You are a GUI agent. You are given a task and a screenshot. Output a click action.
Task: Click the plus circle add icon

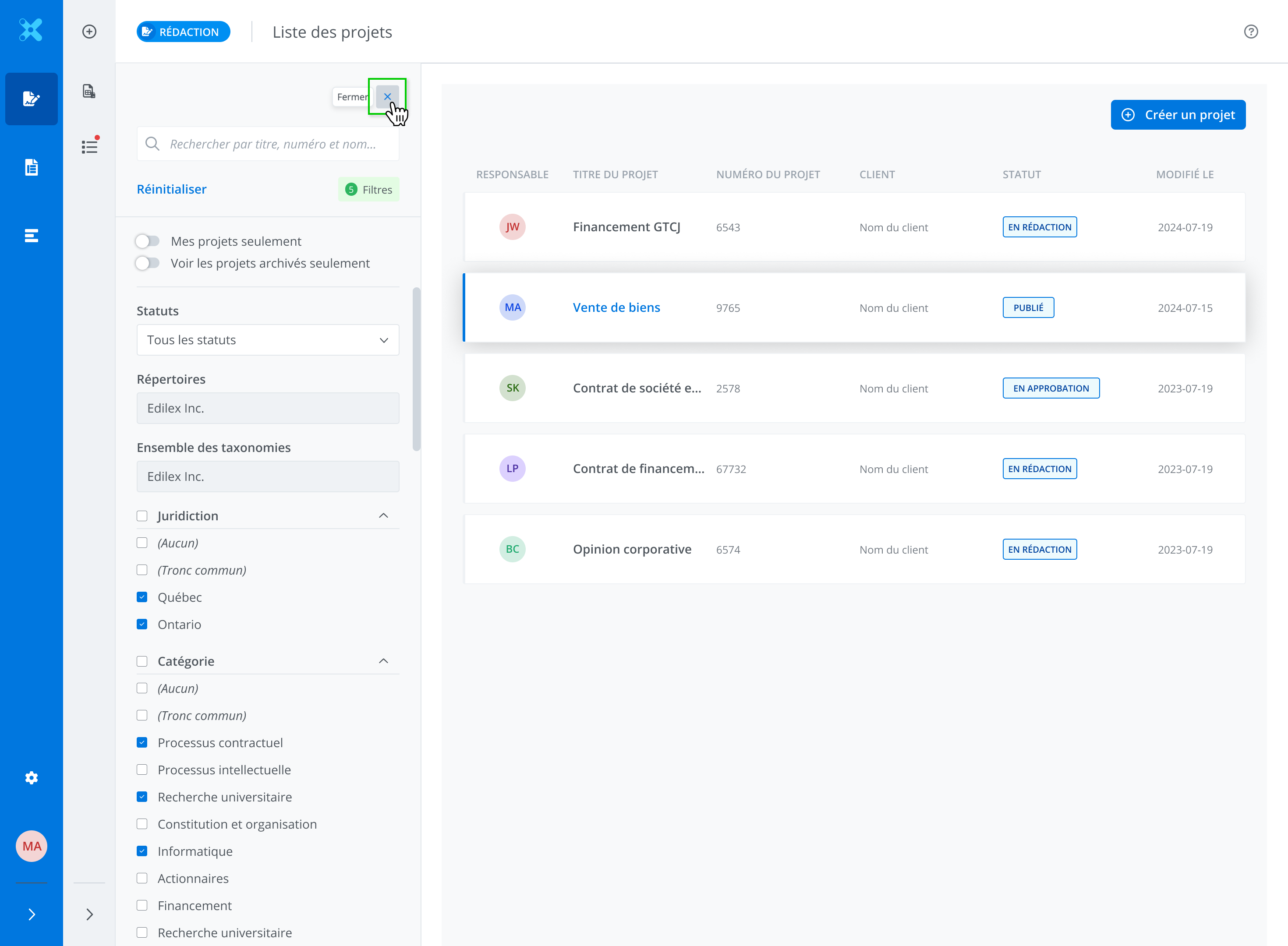coord(89,32)
